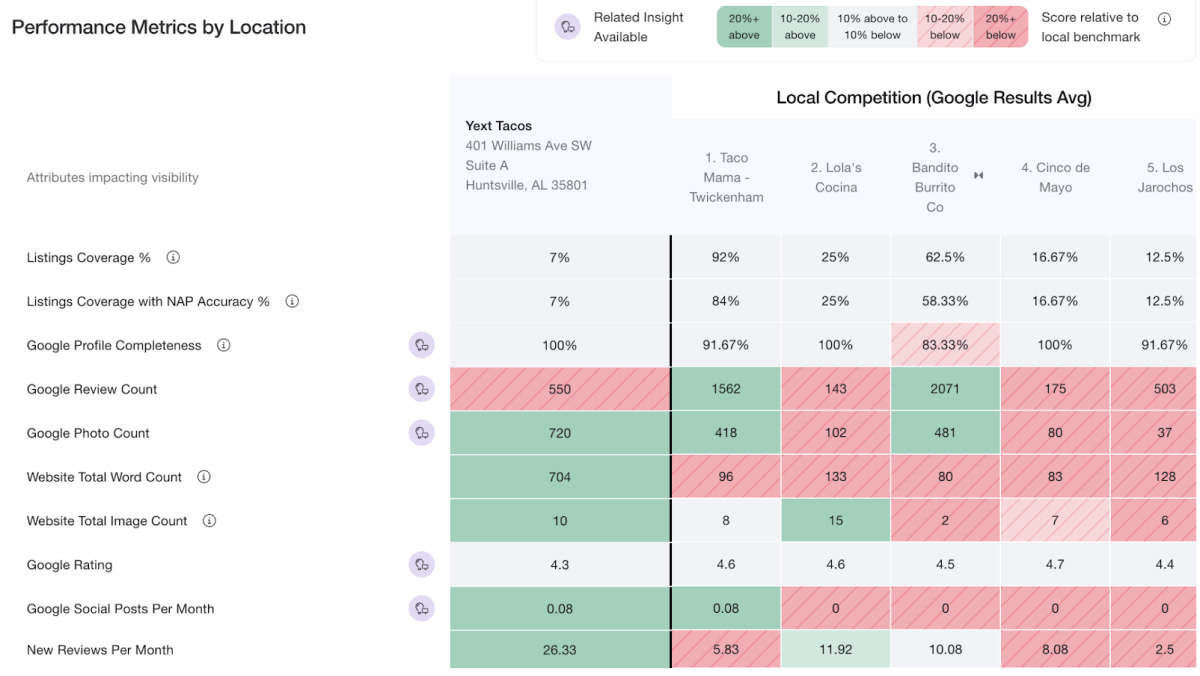
Task: Open insight icon for Google Social Posts
Action: pyautogui.click(x=422, y=608)
